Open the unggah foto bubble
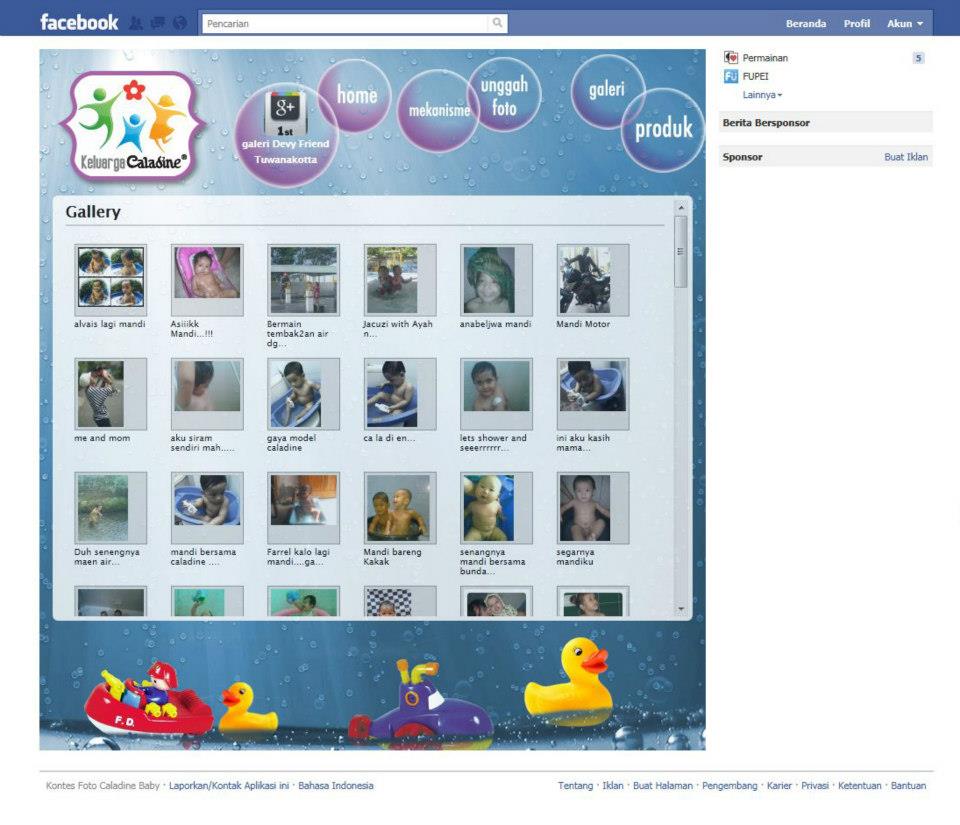 coord(504,95)
